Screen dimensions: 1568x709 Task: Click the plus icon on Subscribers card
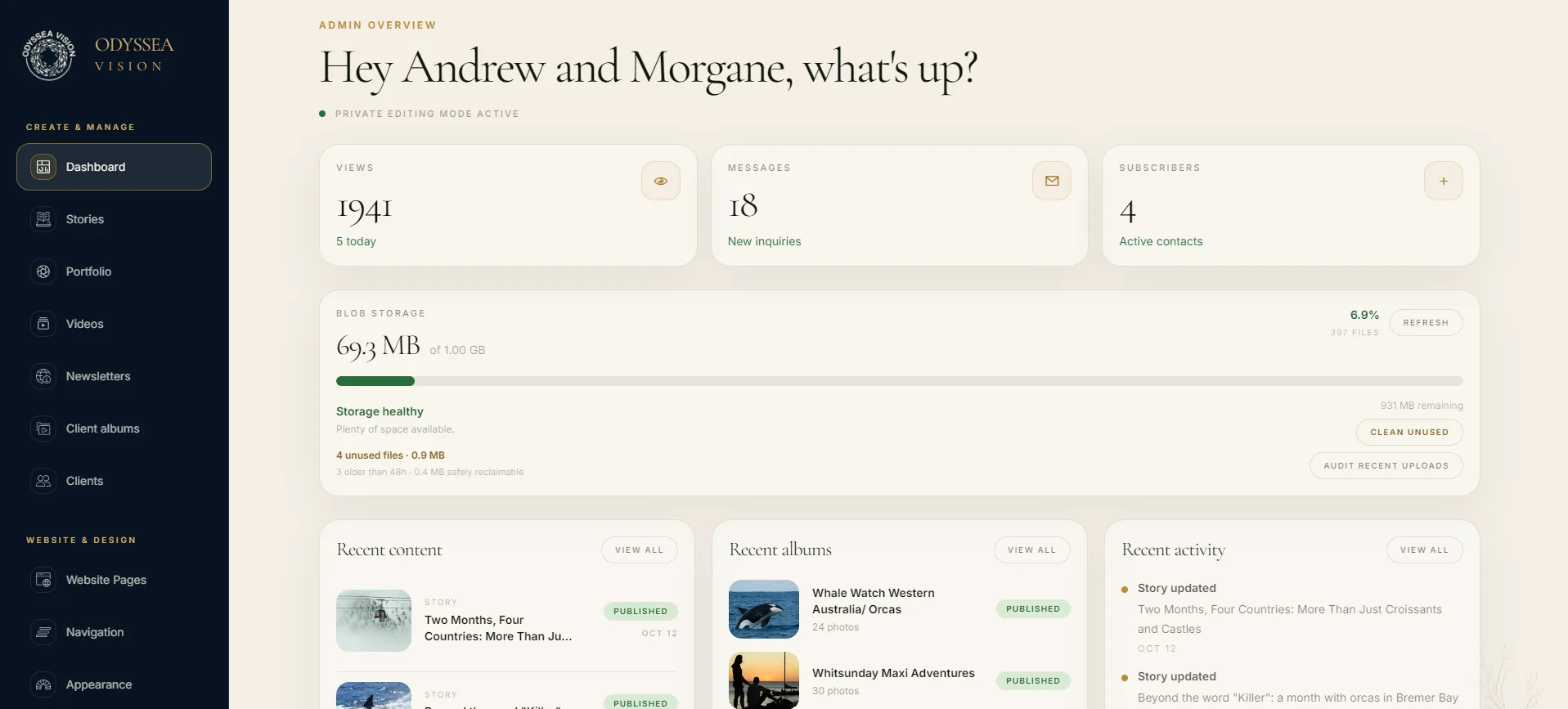[x=1444, y=181]
